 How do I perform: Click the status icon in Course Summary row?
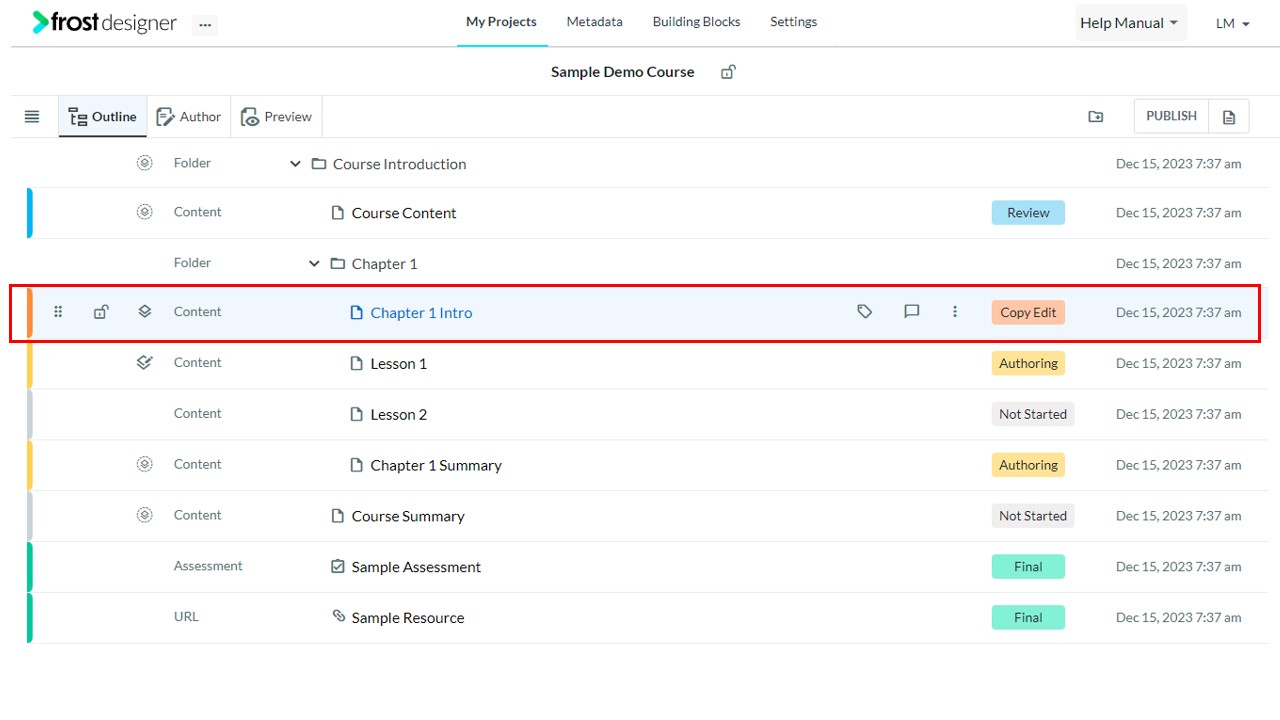coord(145,515)
